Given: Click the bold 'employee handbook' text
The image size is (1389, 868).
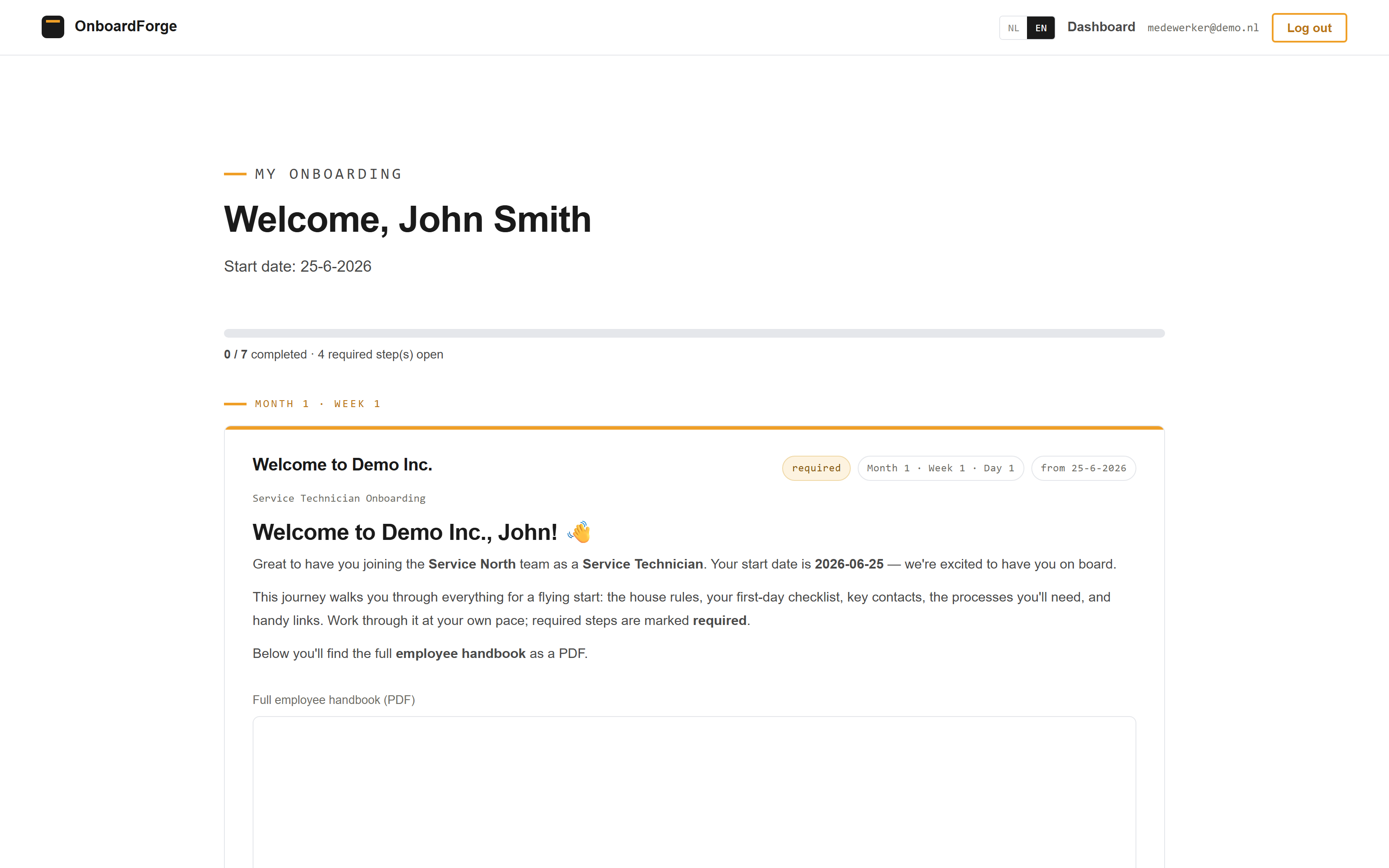Looking at the screenshot, I should coord(460,653).
